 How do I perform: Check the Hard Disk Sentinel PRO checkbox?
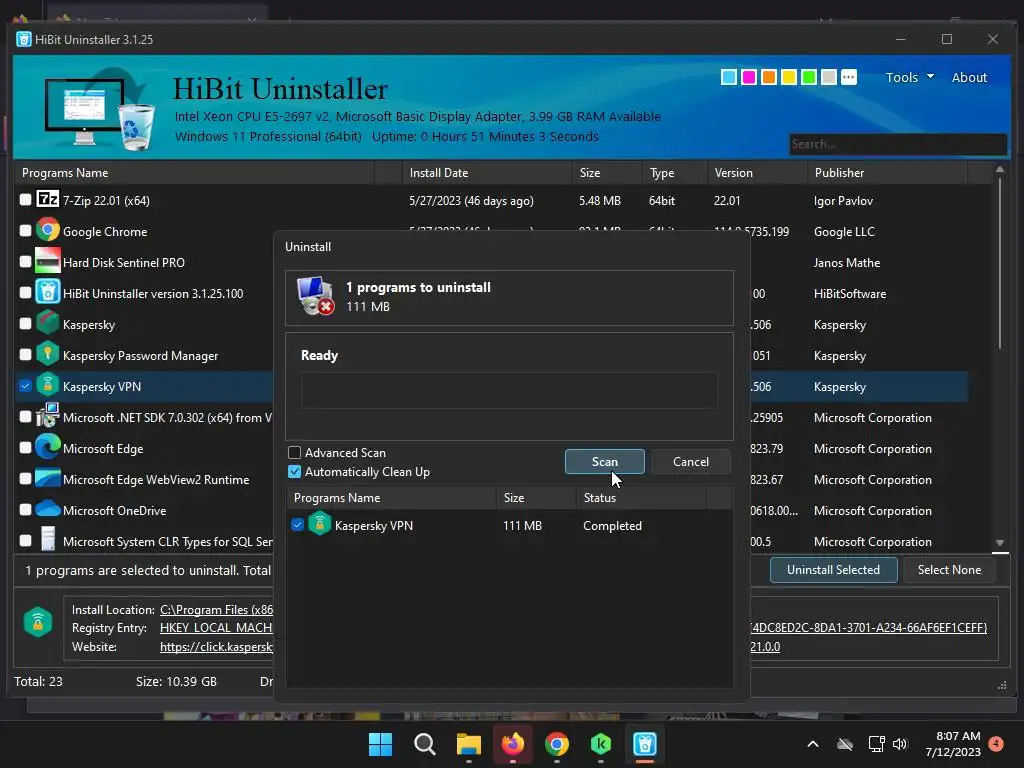[x=25, y=261]
